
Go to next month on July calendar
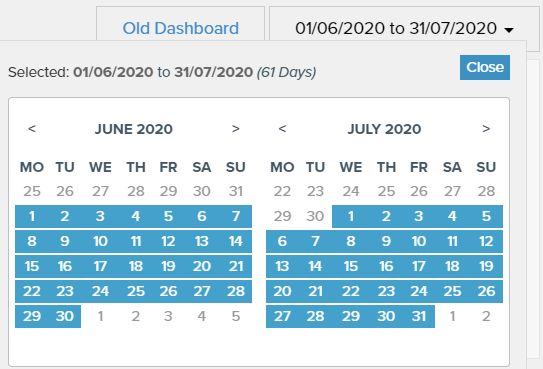[486, 129]
